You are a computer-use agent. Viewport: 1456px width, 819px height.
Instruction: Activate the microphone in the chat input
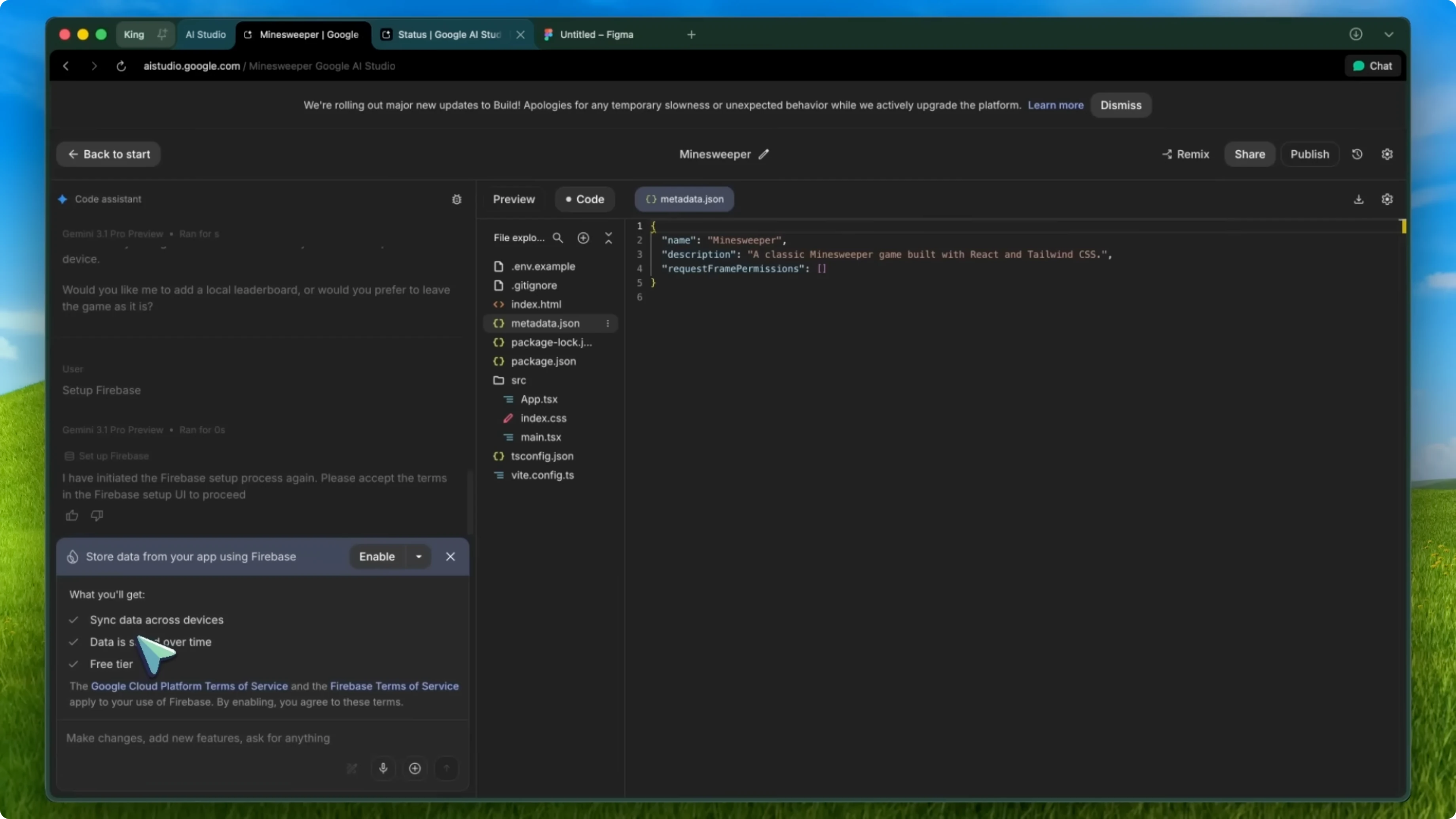[x=383, y=769]
